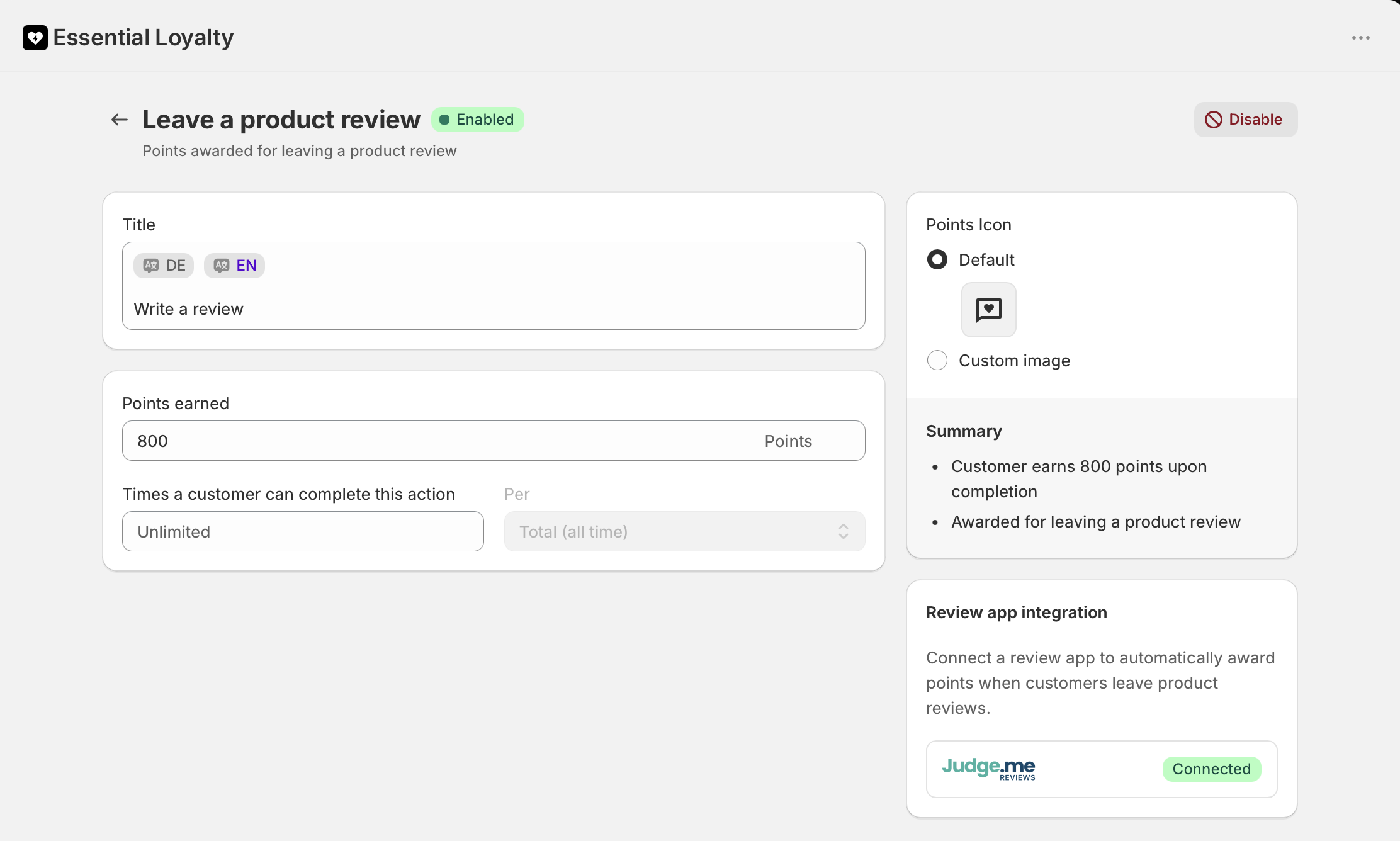This screenshot has width=1400, height=841.
Task: Open the three-dot more options menu
Action: (1360, 38)
